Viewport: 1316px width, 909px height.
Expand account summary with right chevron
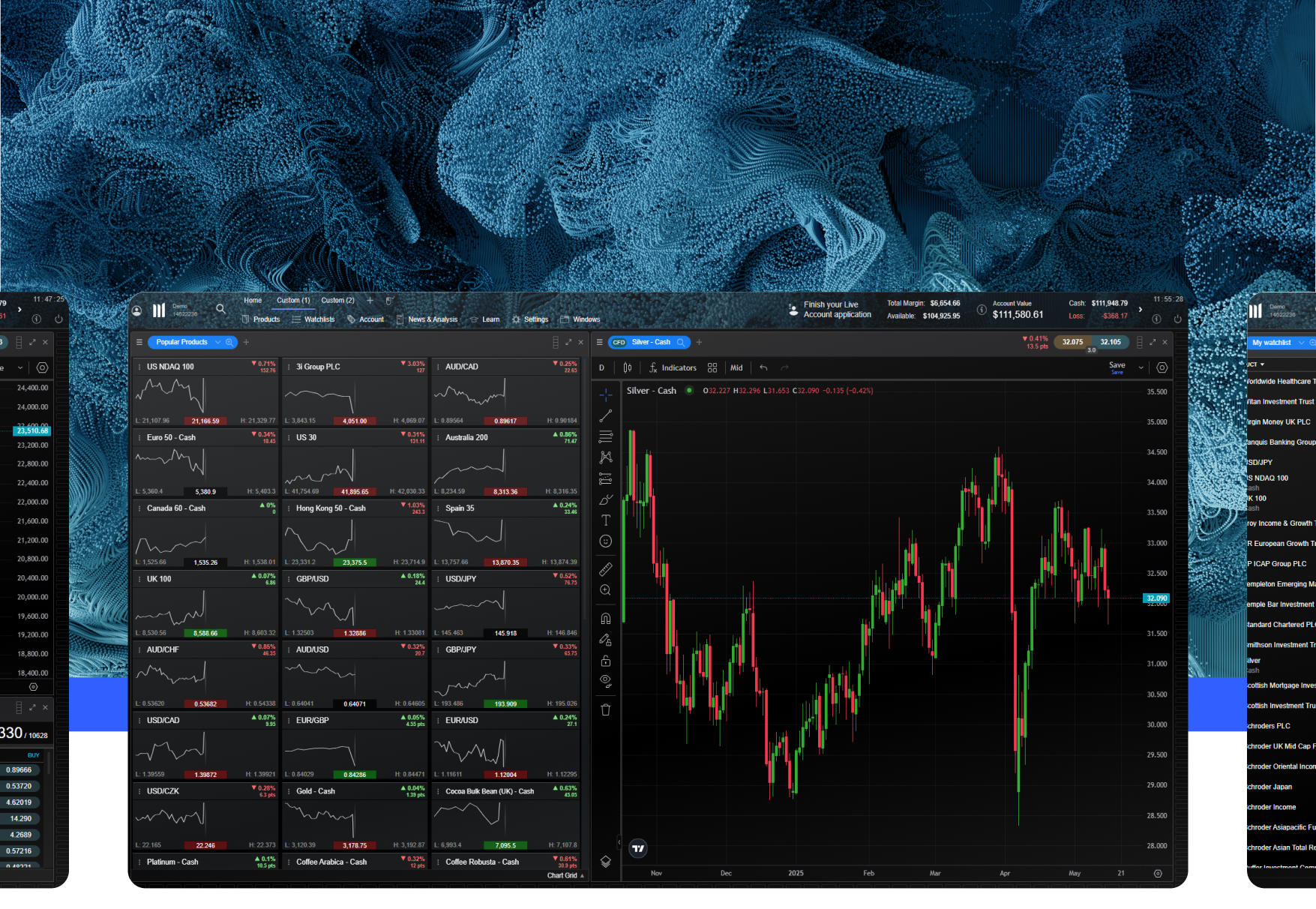[1141, 309]
